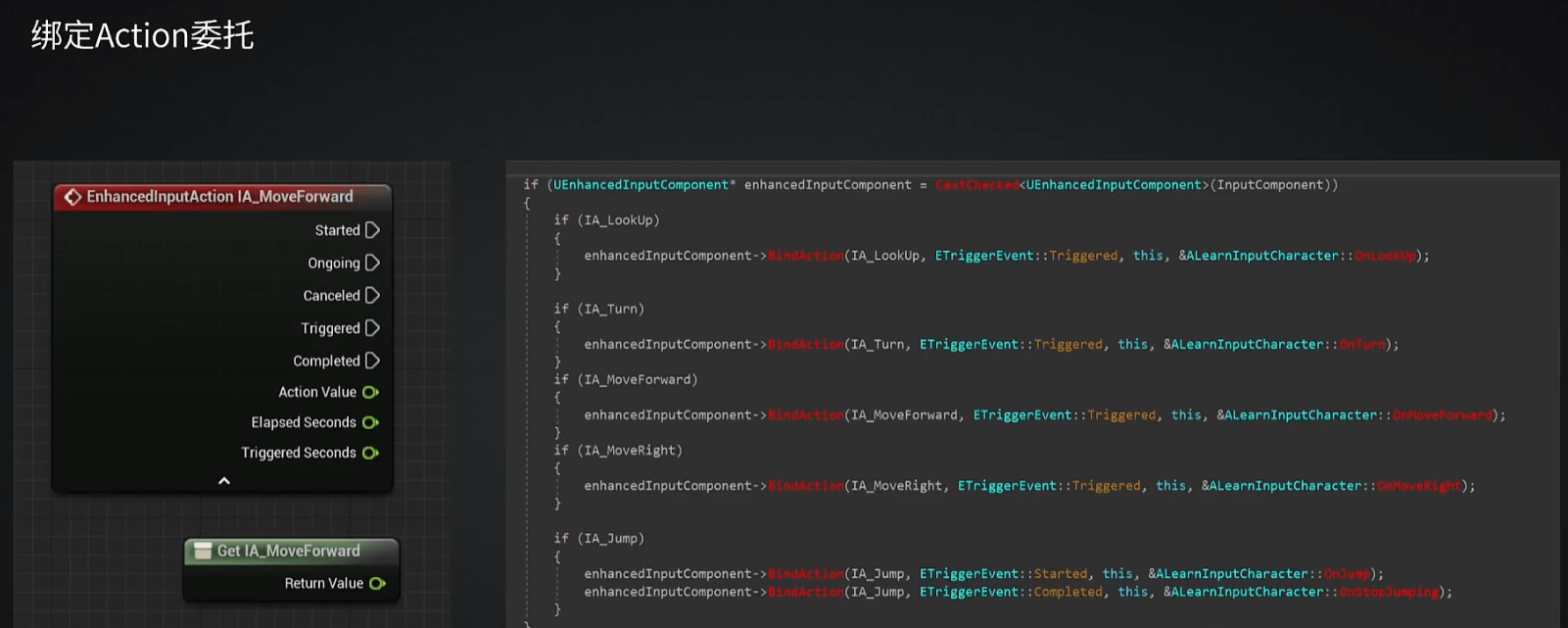Click BindAction on the IA_LookUp line
This screenshot has height=628, width=1568.
point(805,256)
